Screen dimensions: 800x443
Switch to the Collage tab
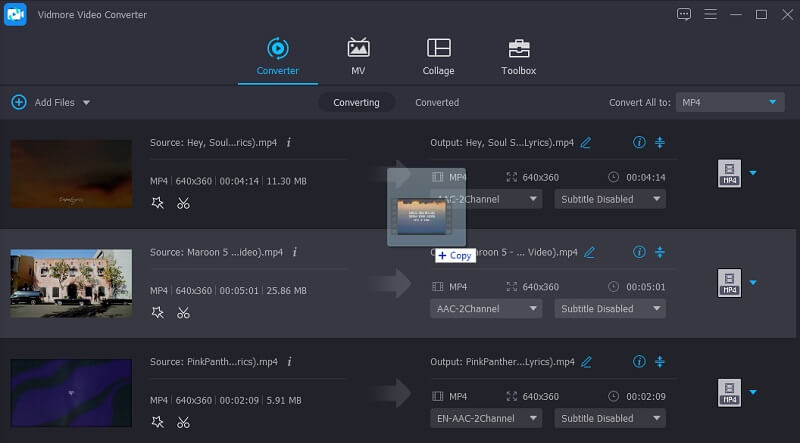point(438,57)
